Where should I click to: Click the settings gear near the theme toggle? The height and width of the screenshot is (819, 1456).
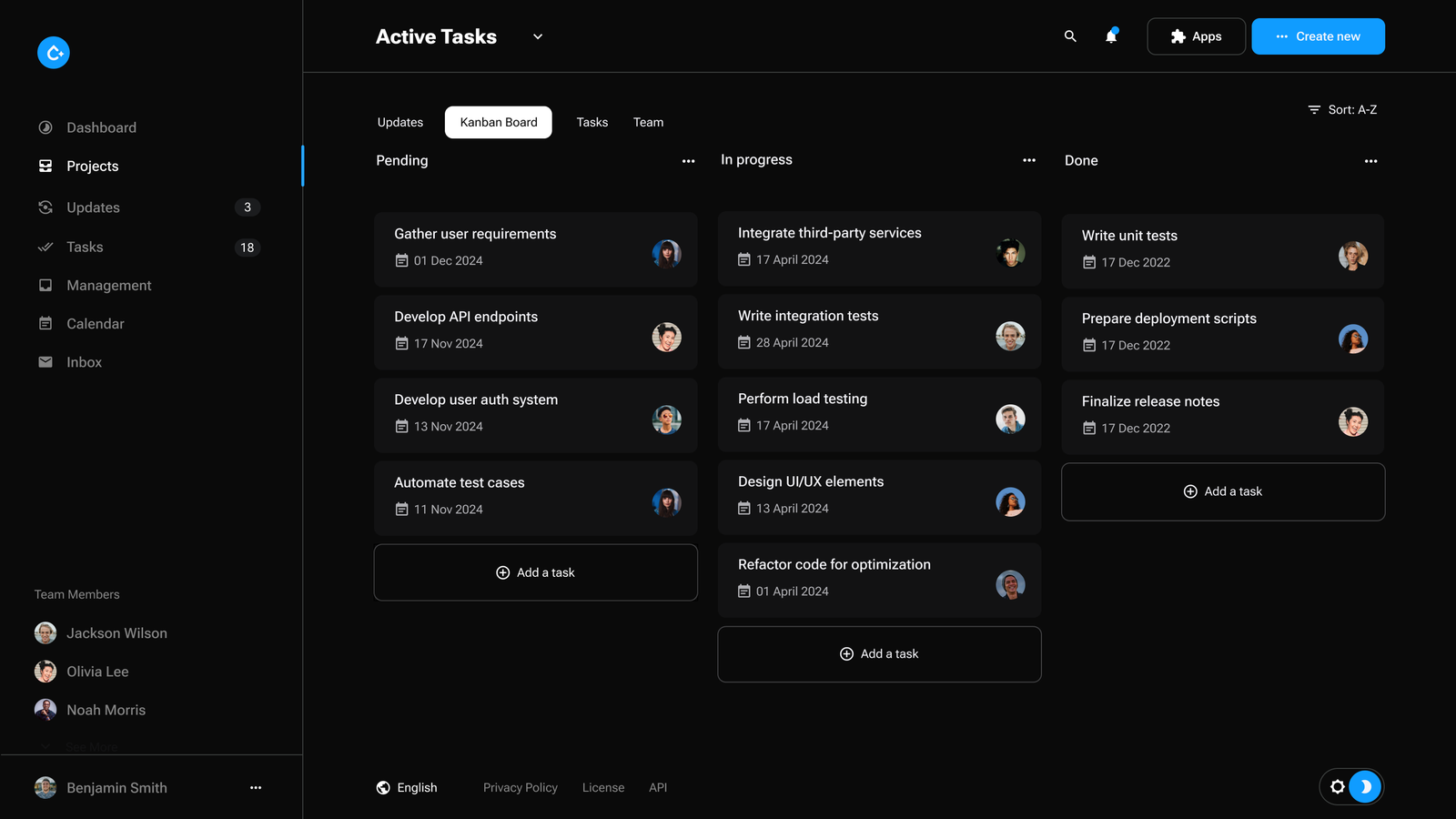pos(1338,786)
